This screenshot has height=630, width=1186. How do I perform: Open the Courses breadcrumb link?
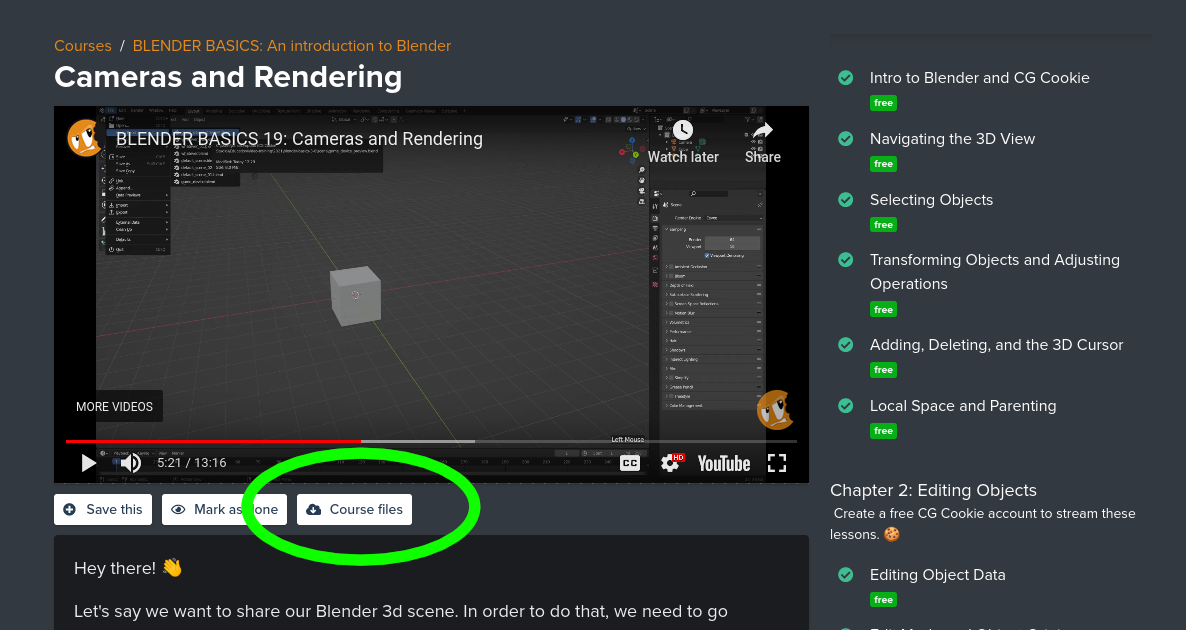pyautogui.click(x=82, y=45)
